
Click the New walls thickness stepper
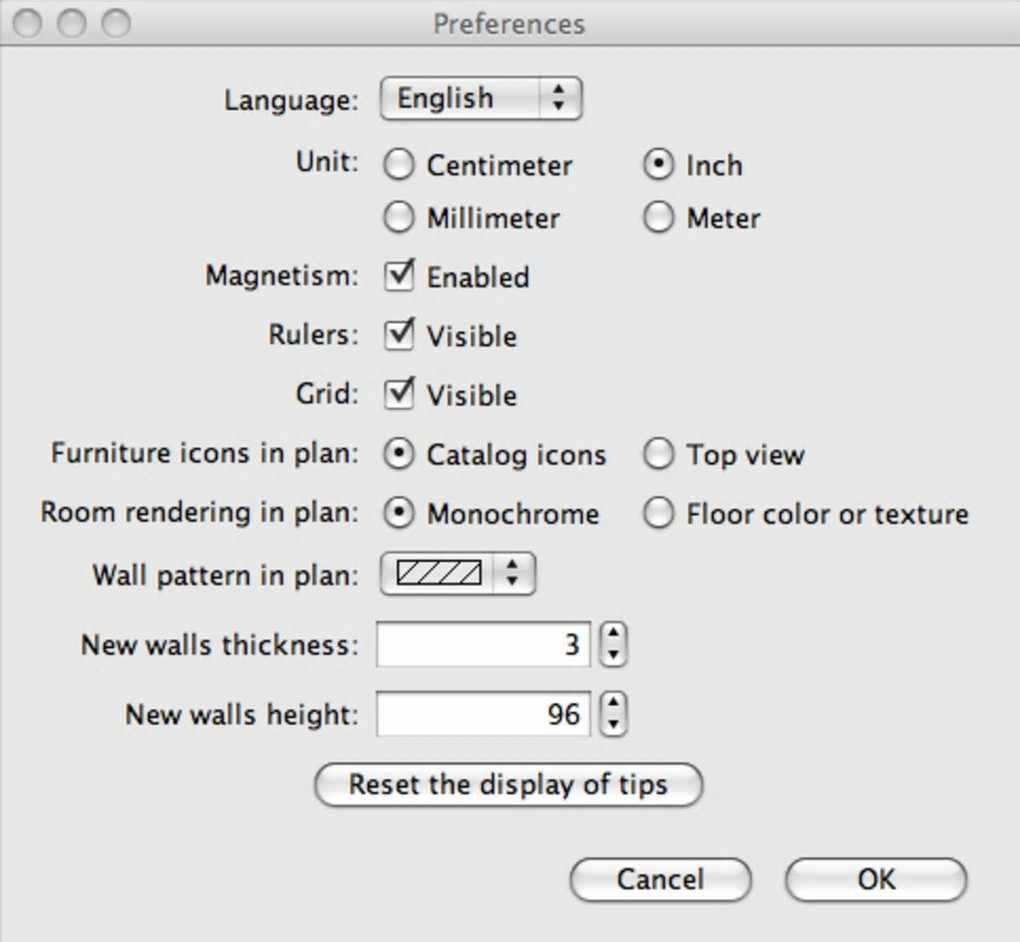pyautogui.click(x=613, y=645)
